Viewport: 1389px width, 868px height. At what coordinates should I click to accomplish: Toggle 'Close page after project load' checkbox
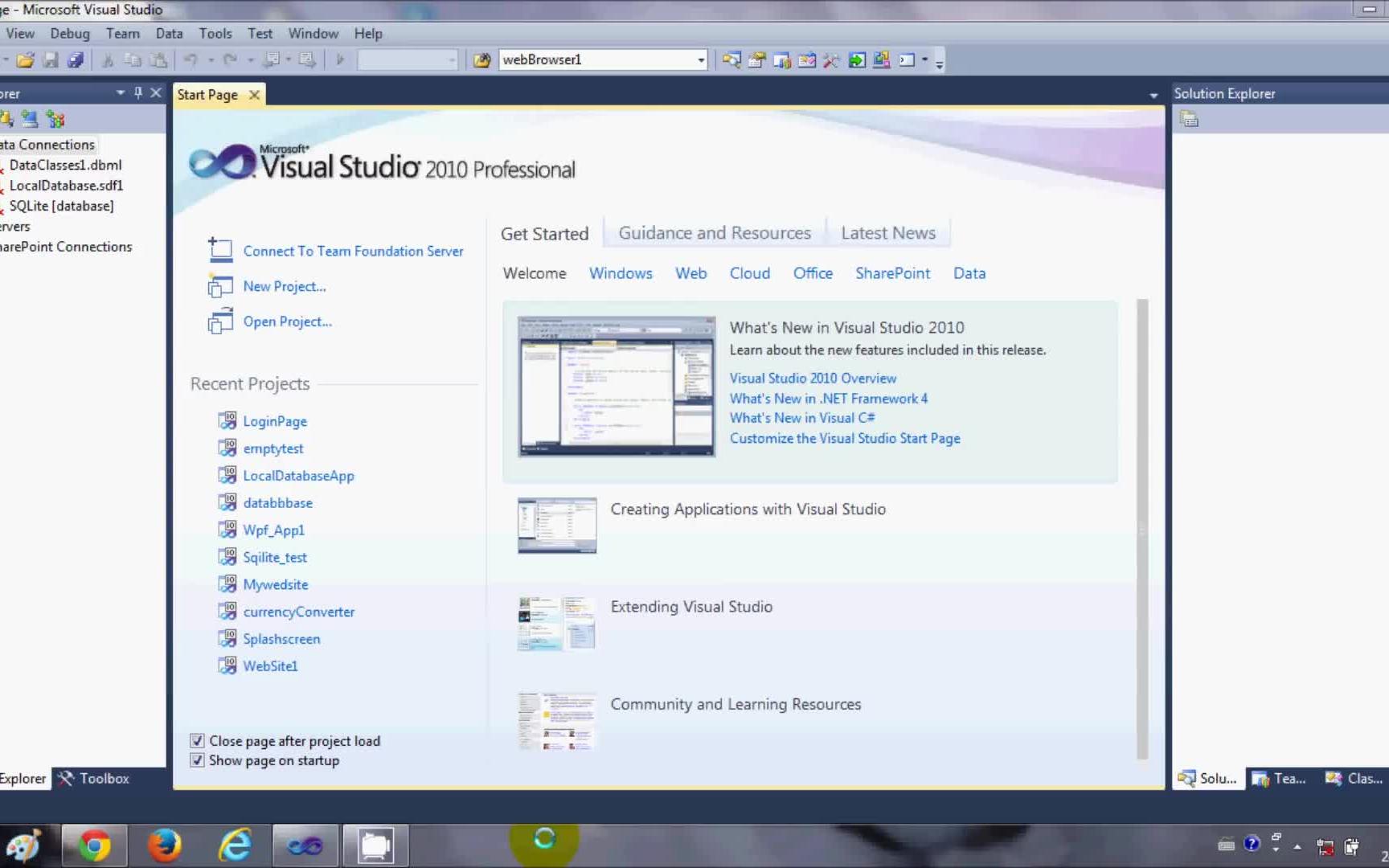click(x=197, y=740)
